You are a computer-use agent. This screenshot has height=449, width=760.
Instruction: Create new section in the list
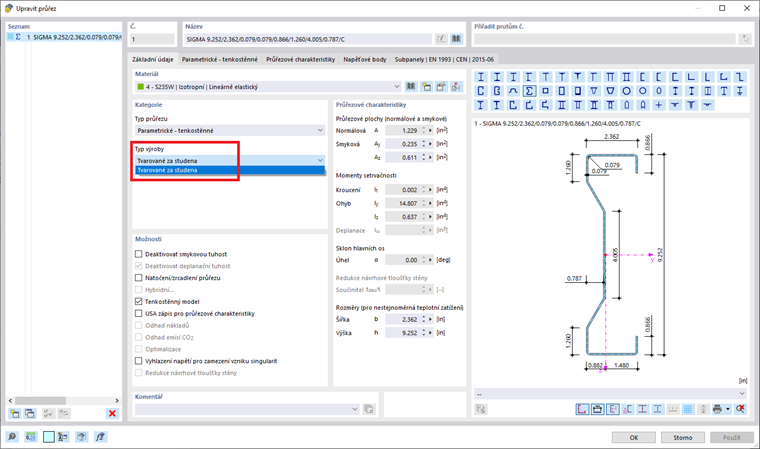pos(15,414)
